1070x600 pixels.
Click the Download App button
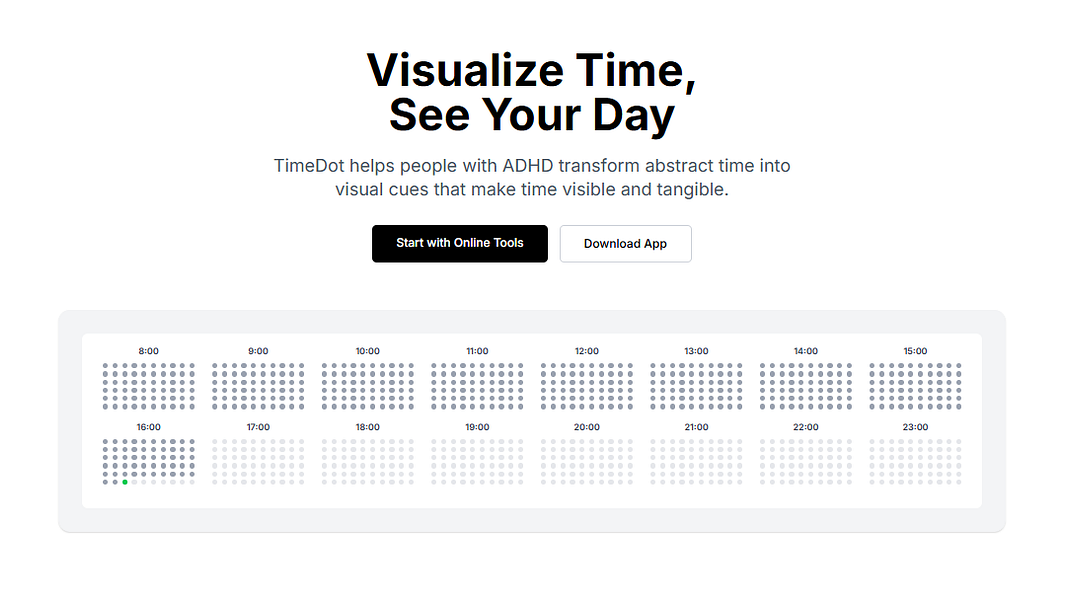625,243
